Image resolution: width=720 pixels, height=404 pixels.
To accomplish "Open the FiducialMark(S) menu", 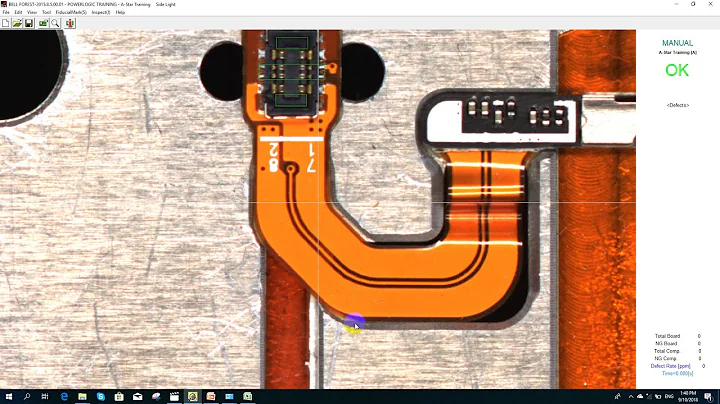I will 71,12.
